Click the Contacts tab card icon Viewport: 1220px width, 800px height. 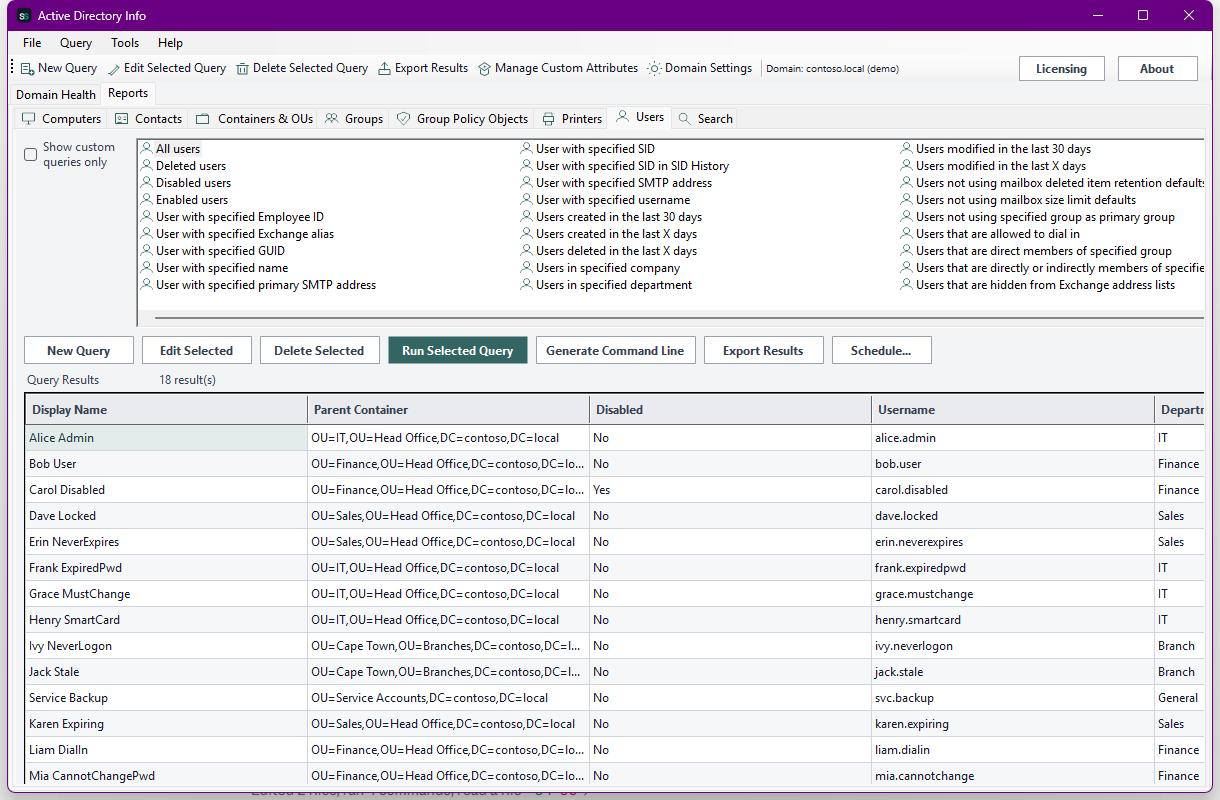click(x=122, y=118)
